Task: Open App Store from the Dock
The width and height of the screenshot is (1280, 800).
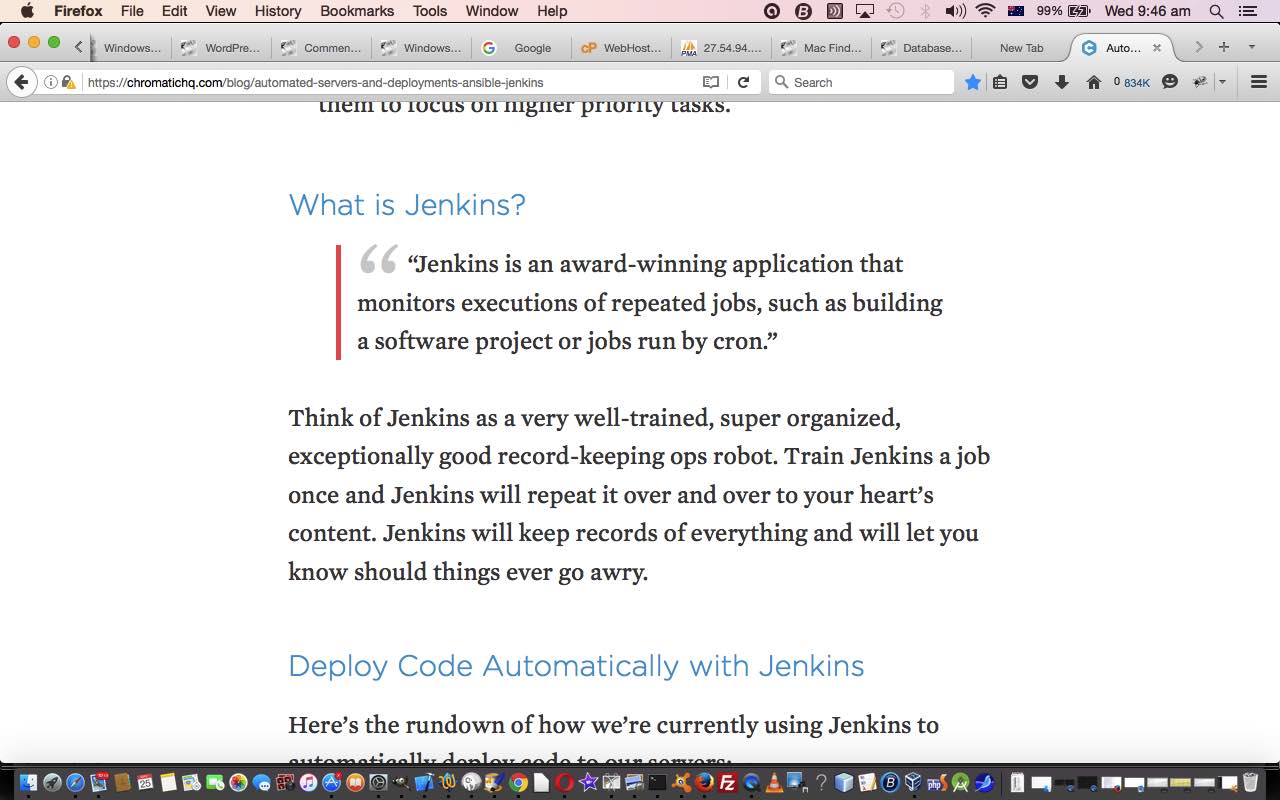Action: tap(332, 782)
